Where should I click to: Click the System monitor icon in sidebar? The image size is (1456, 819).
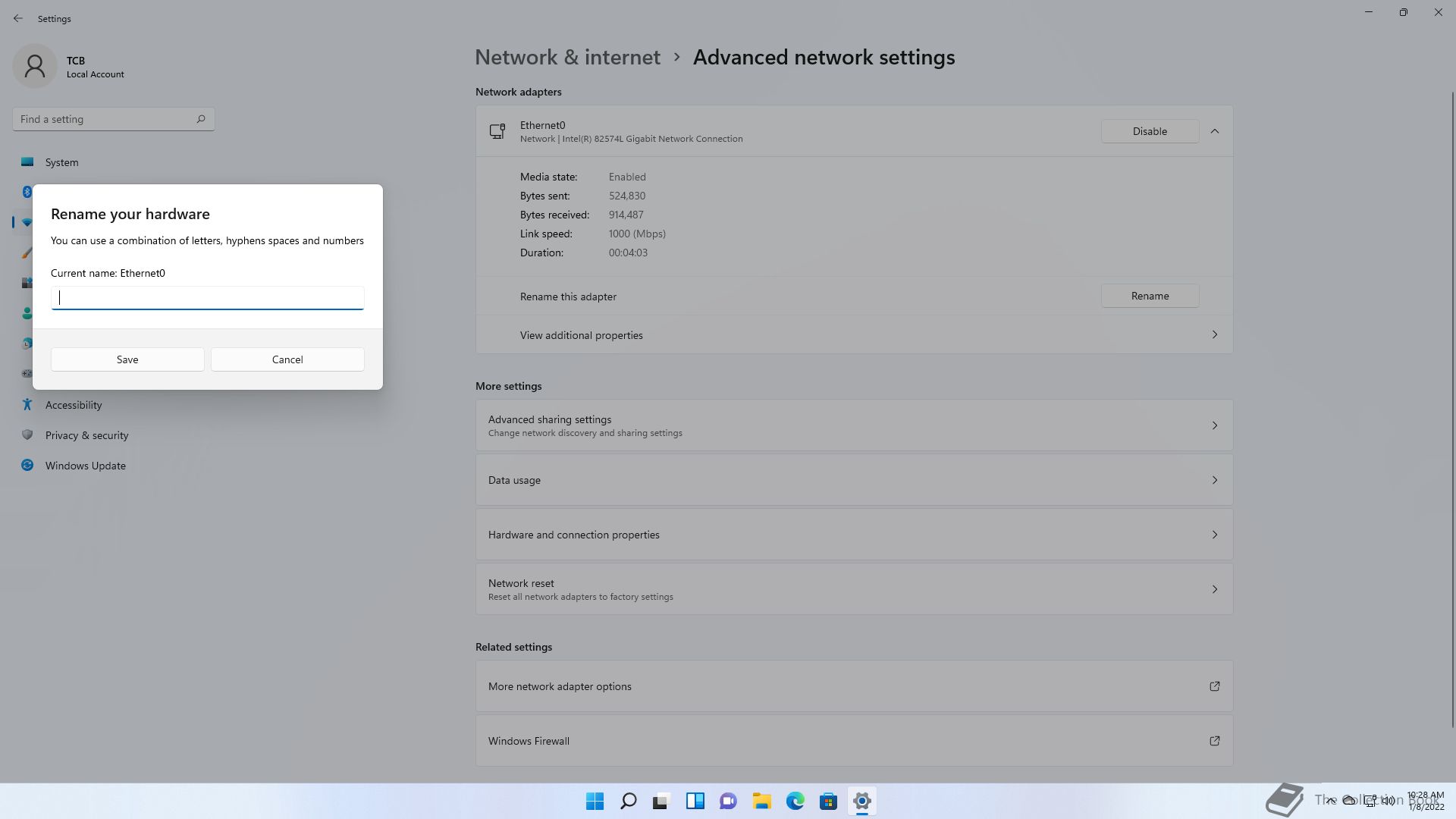[27, 162]
